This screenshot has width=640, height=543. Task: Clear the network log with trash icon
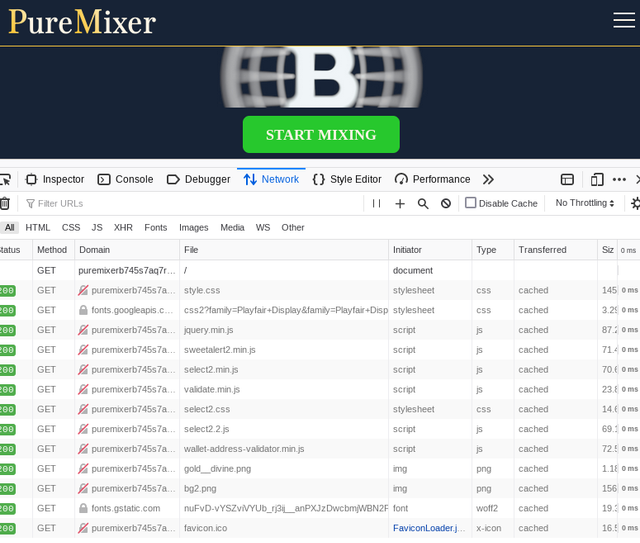pos(4,203)
